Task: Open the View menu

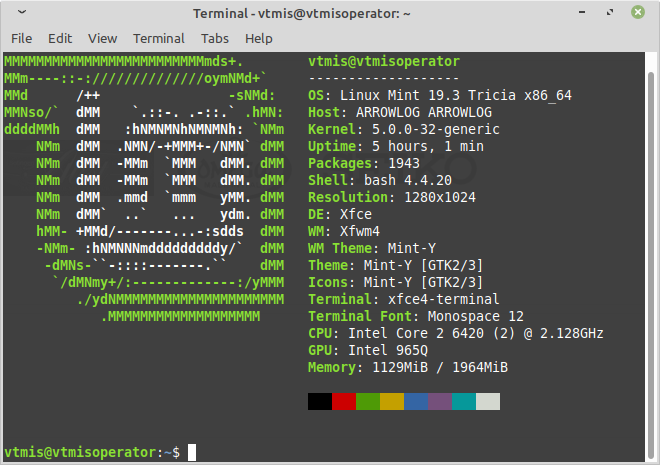Action: pos(102,39)
